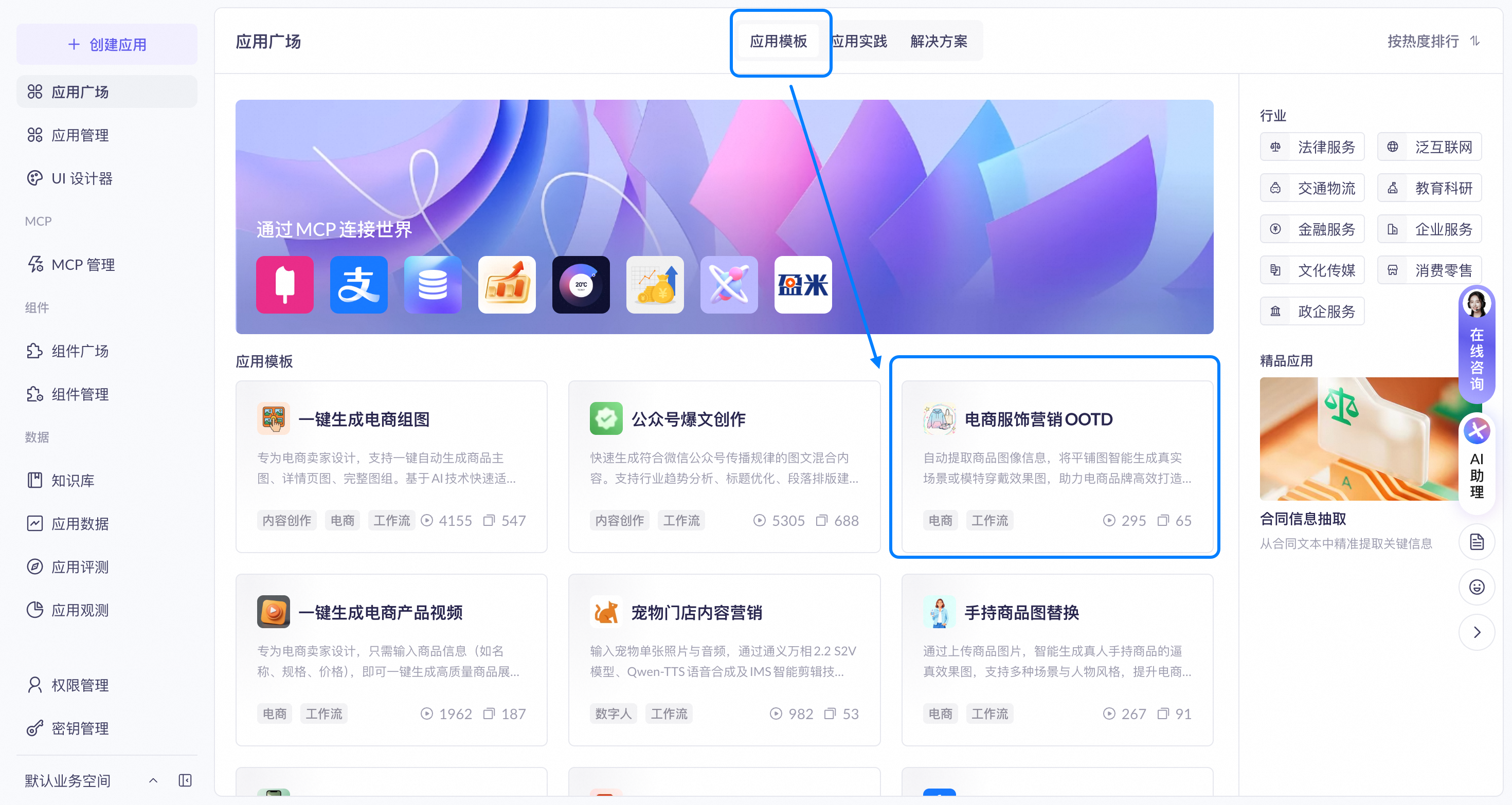This screenshot has width=1512, height=805.
Task: Click the database stack MCP icon
Action: click(x=433, y=285)
